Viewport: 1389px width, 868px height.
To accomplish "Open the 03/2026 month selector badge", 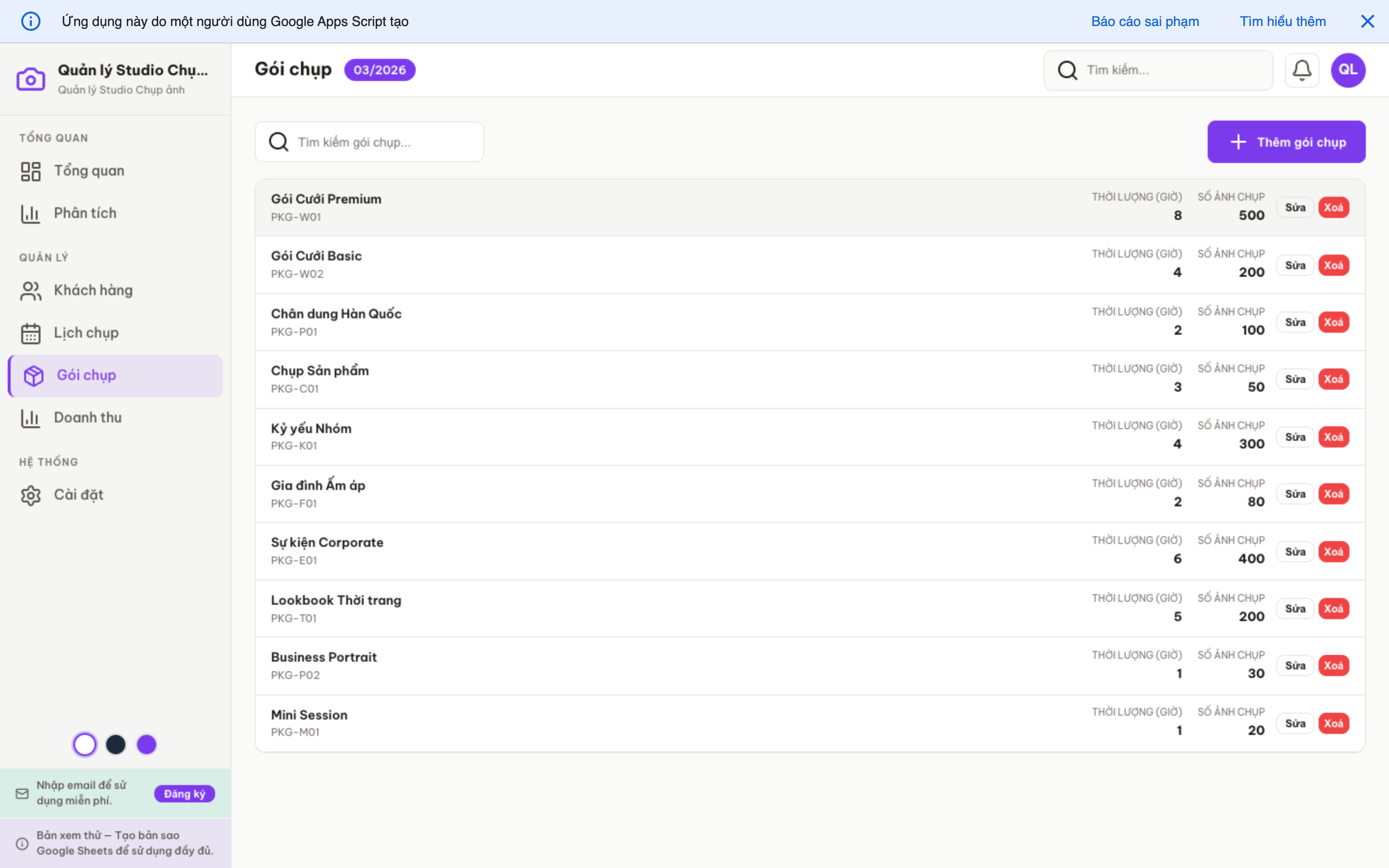I will [x=380, y=69].
